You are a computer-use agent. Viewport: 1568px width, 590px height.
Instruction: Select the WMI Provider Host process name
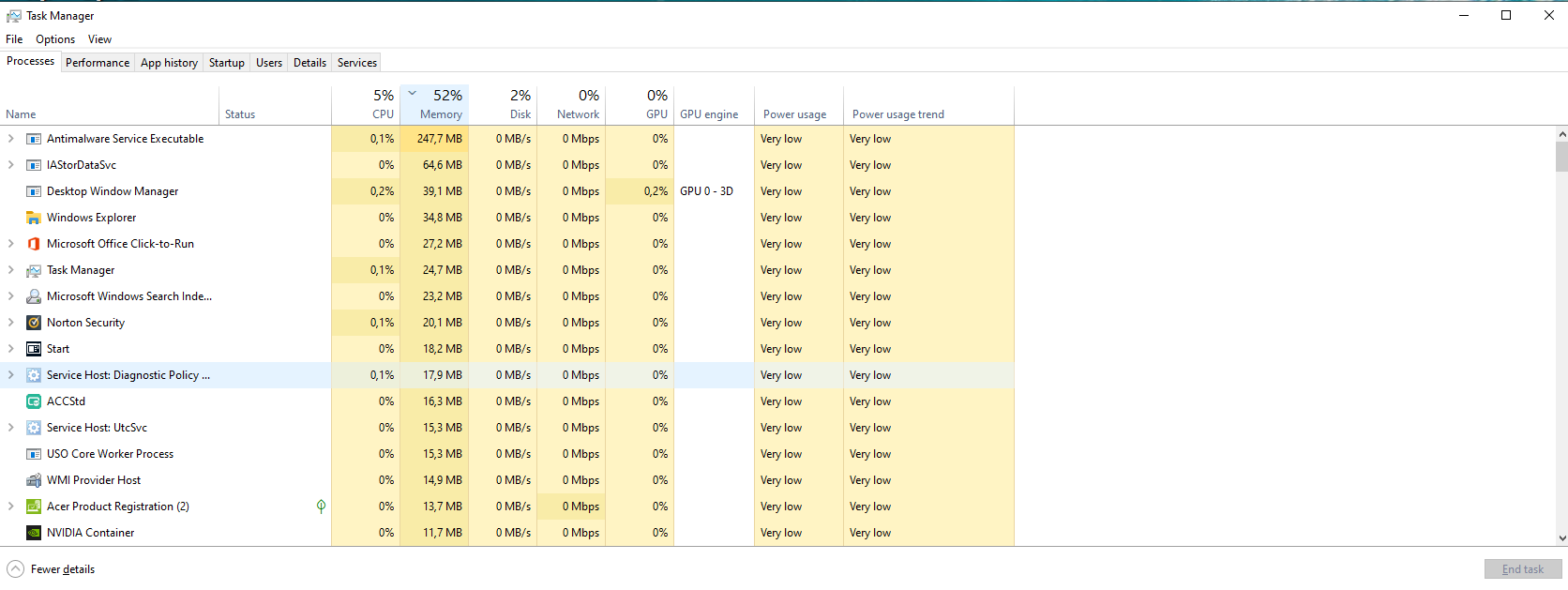tap(94, 480)
